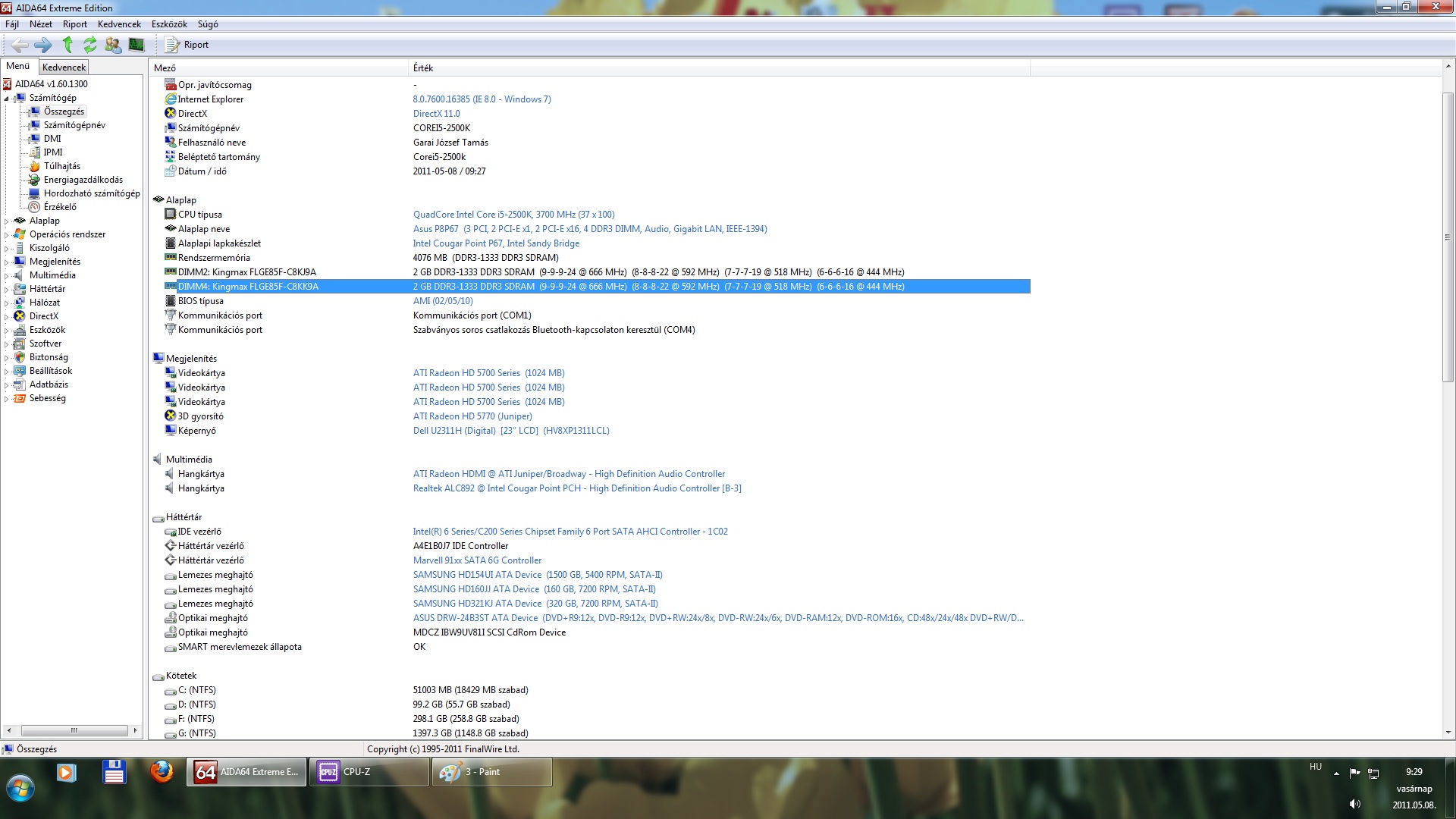The height and width of the screenshot is (819, 1456).
Task: Open the DirectX 11.0 link
Action: (x=436, y=114)
